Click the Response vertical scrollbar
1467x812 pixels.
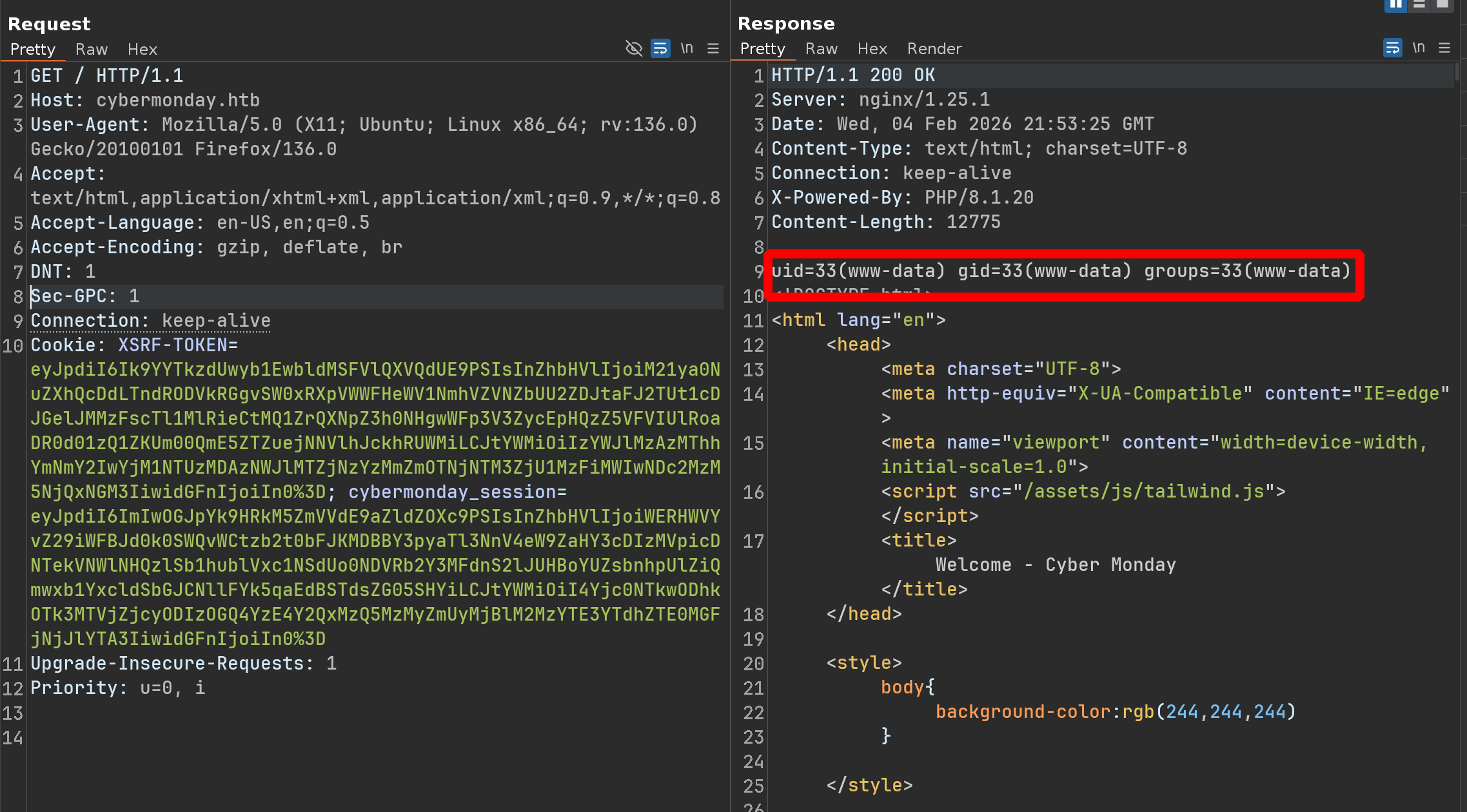tap(1457, 72)
